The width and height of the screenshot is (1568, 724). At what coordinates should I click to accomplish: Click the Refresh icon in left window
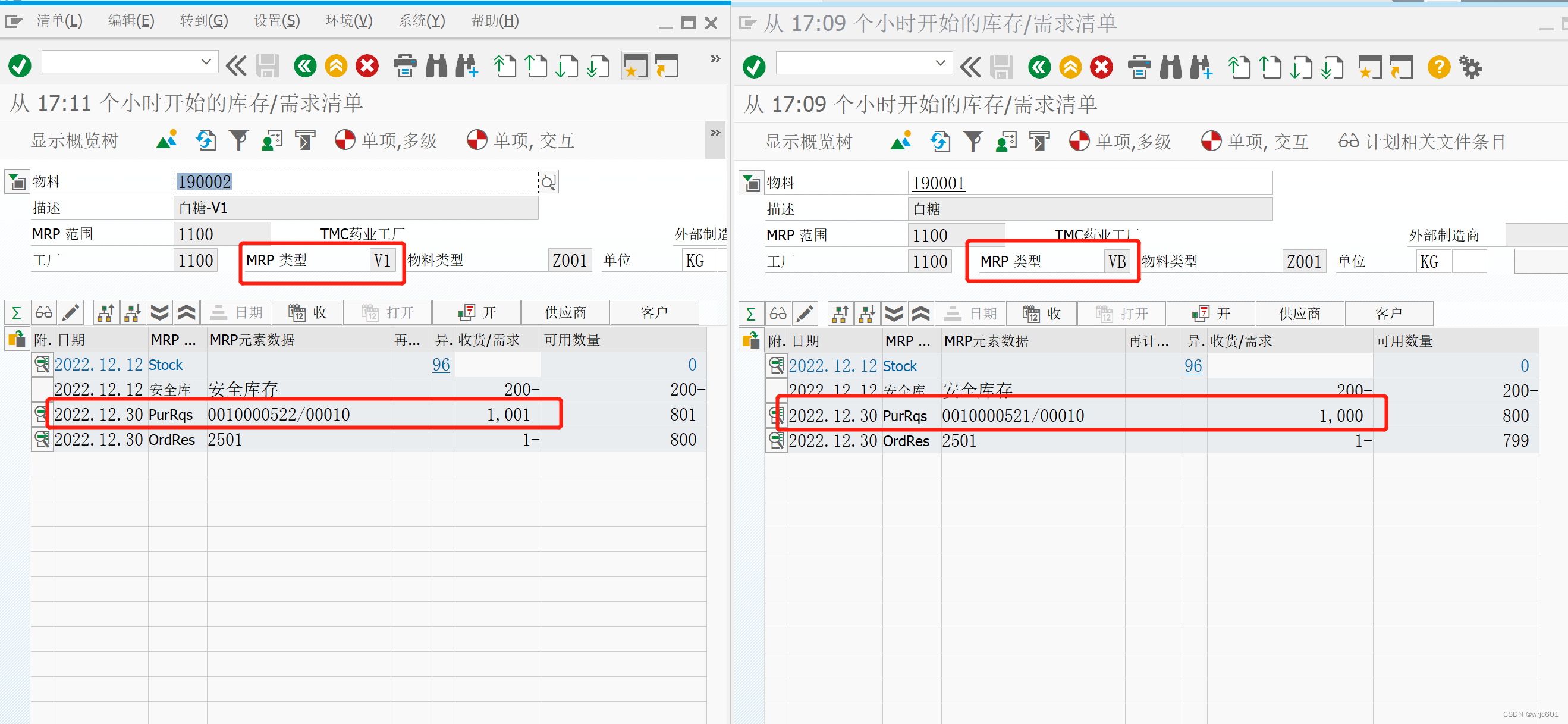[206, 139]
